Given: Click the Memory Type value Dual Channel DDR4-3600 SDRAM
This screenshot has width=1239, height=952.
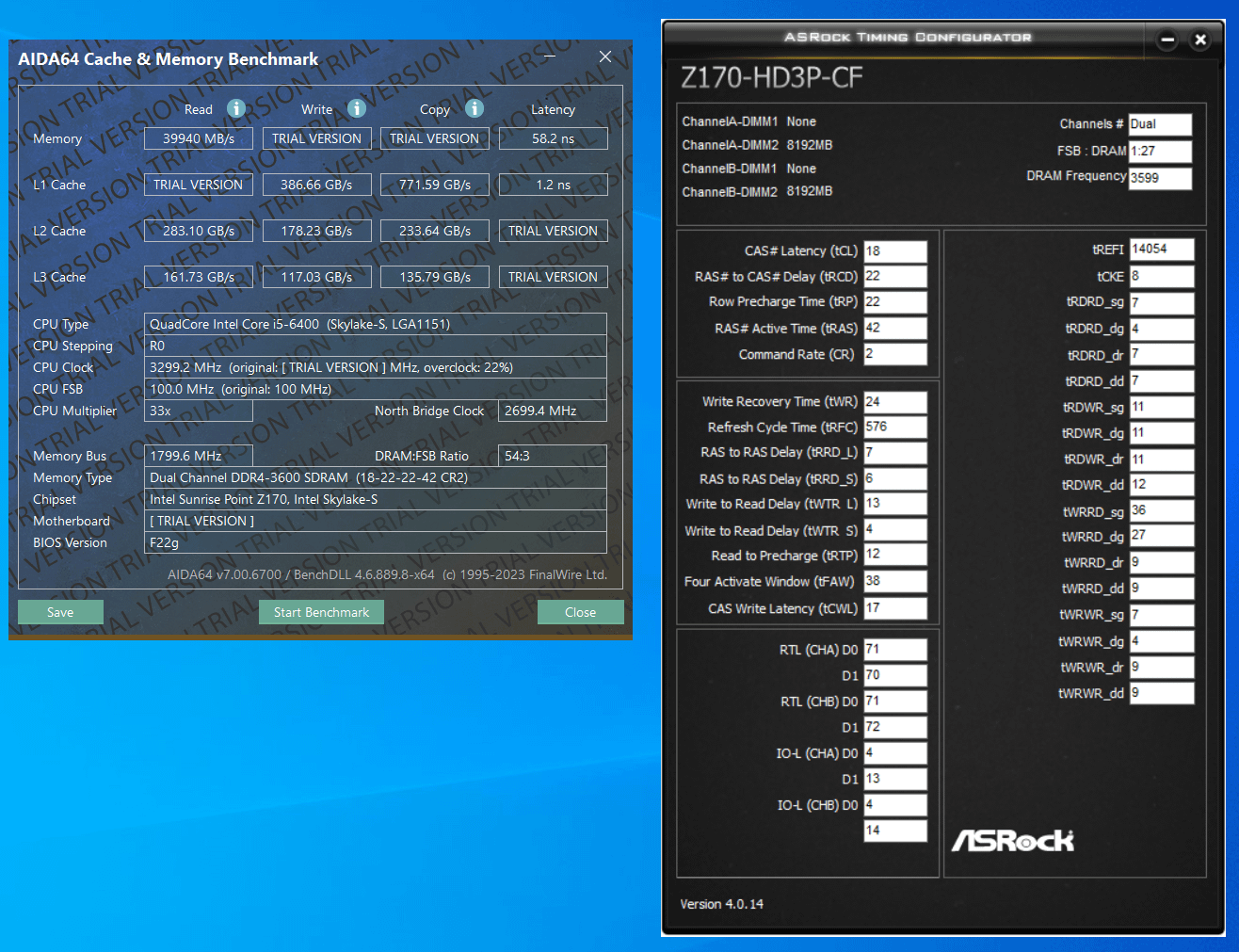Looking at the screenshot, I should (x=376, y=477).
